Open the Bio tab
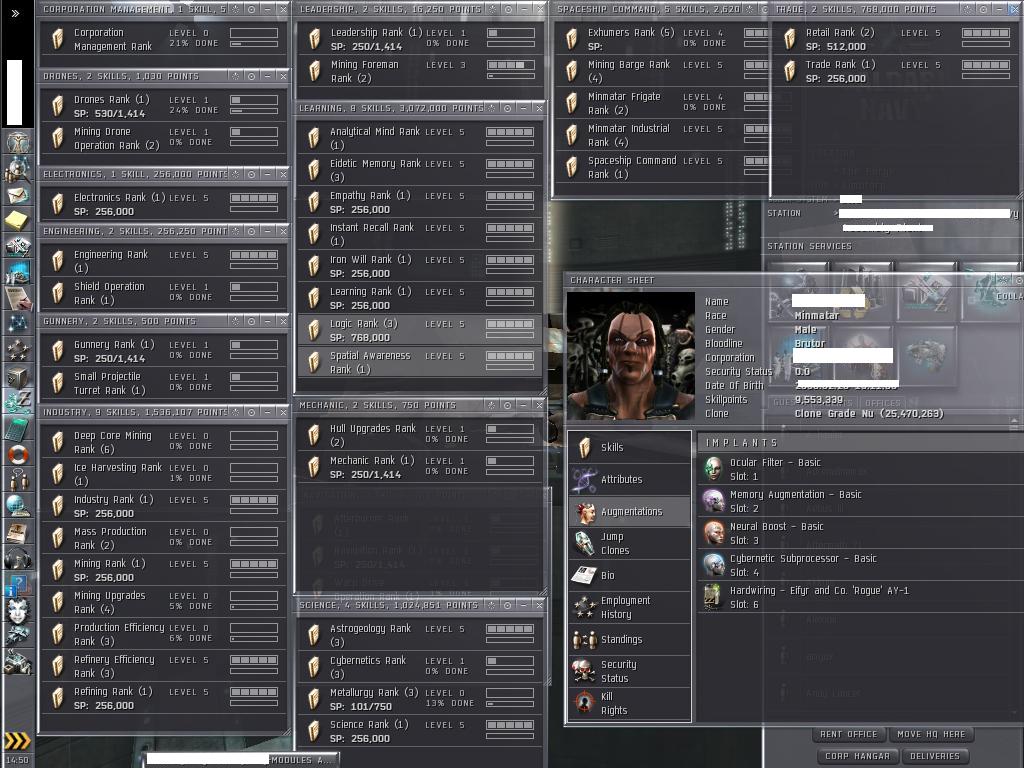This screenshot has height=768, width=1024. tap(630, 575)
